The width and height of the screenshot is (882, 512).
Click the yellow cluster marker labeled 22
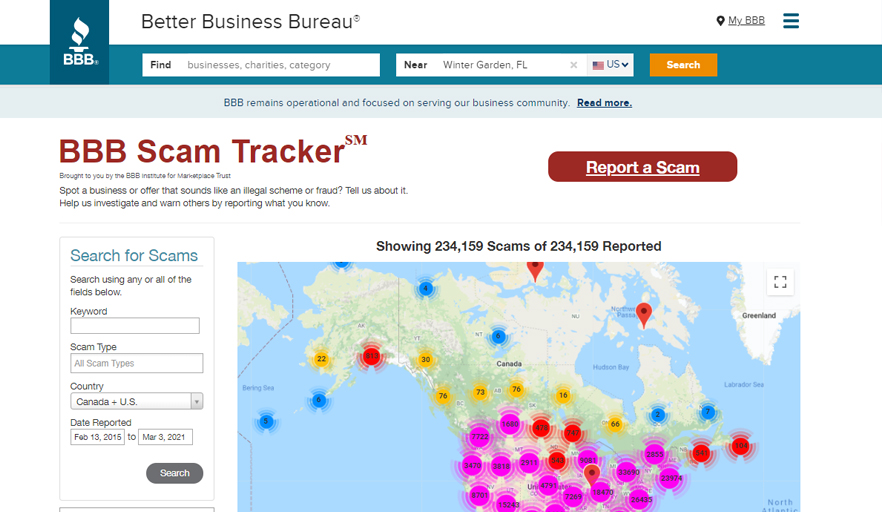click(x=321, y=359)
